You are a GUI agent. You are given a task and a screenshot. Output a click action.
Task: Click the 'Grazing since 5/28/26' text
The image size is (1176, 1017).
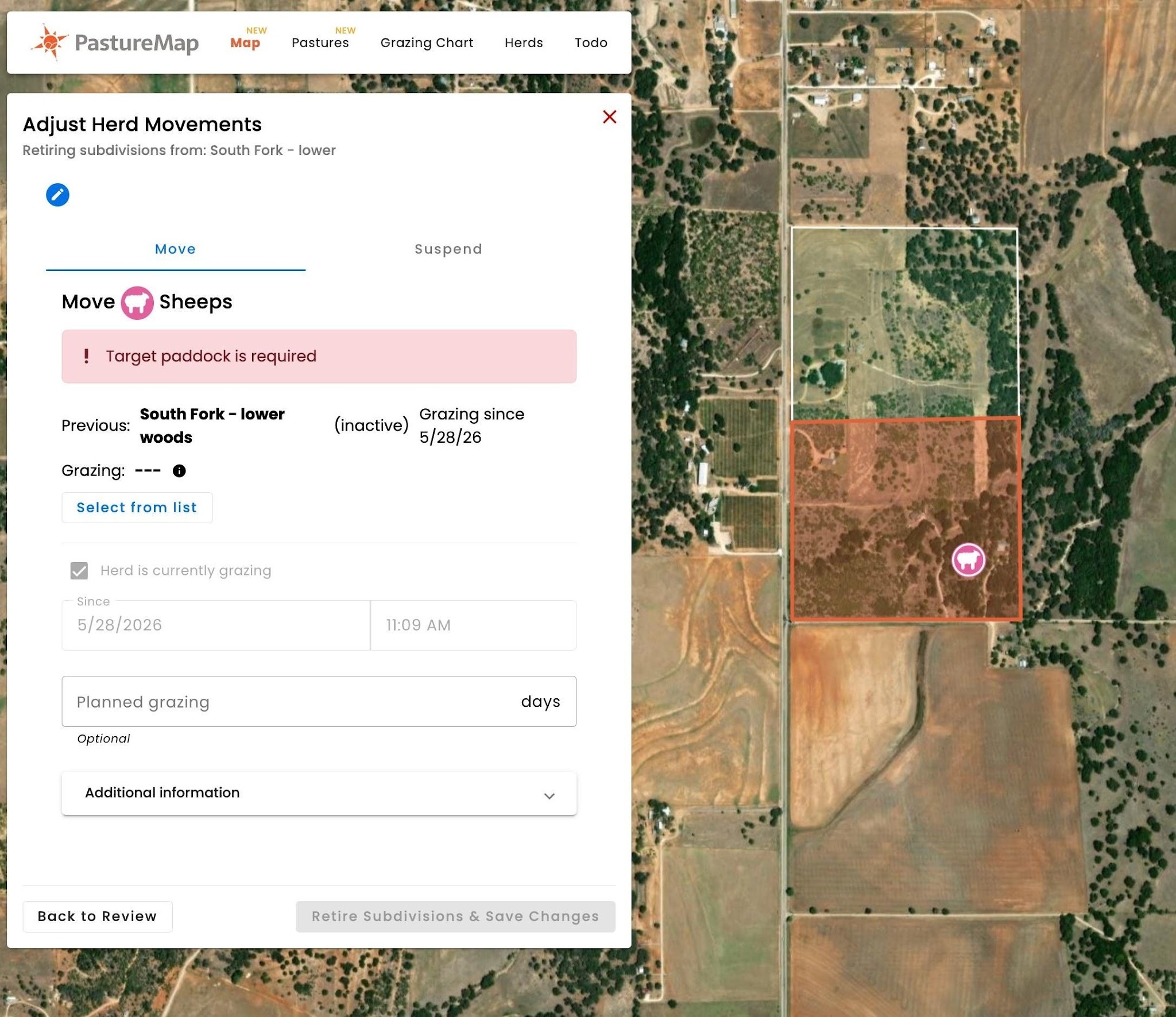click(471, 426)
